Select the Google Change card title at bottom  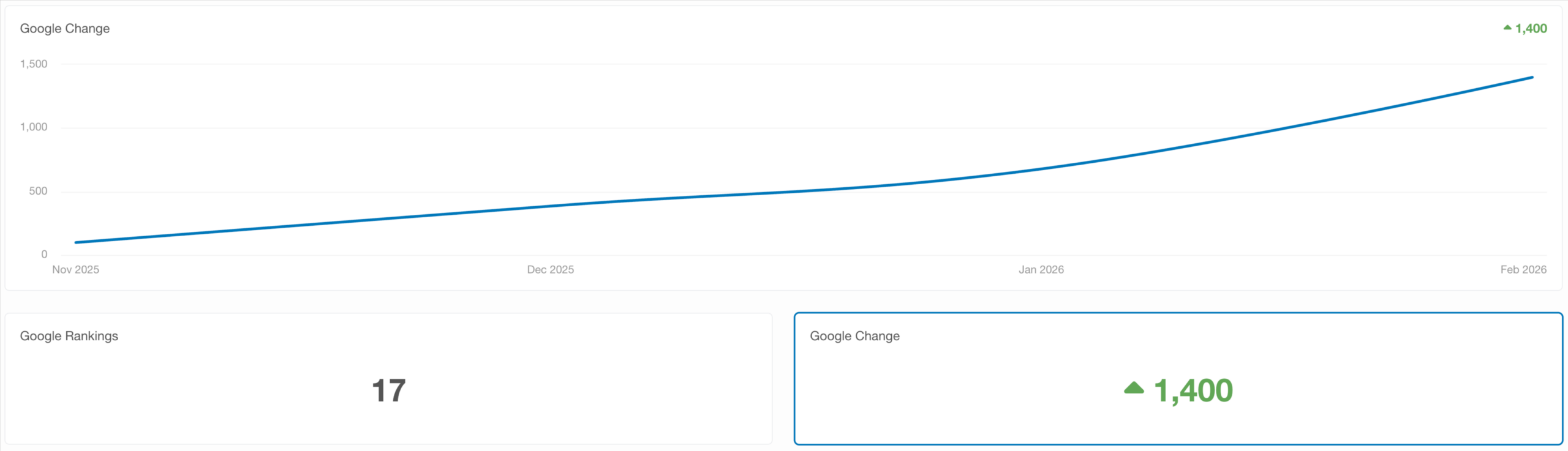coord(854,336)
